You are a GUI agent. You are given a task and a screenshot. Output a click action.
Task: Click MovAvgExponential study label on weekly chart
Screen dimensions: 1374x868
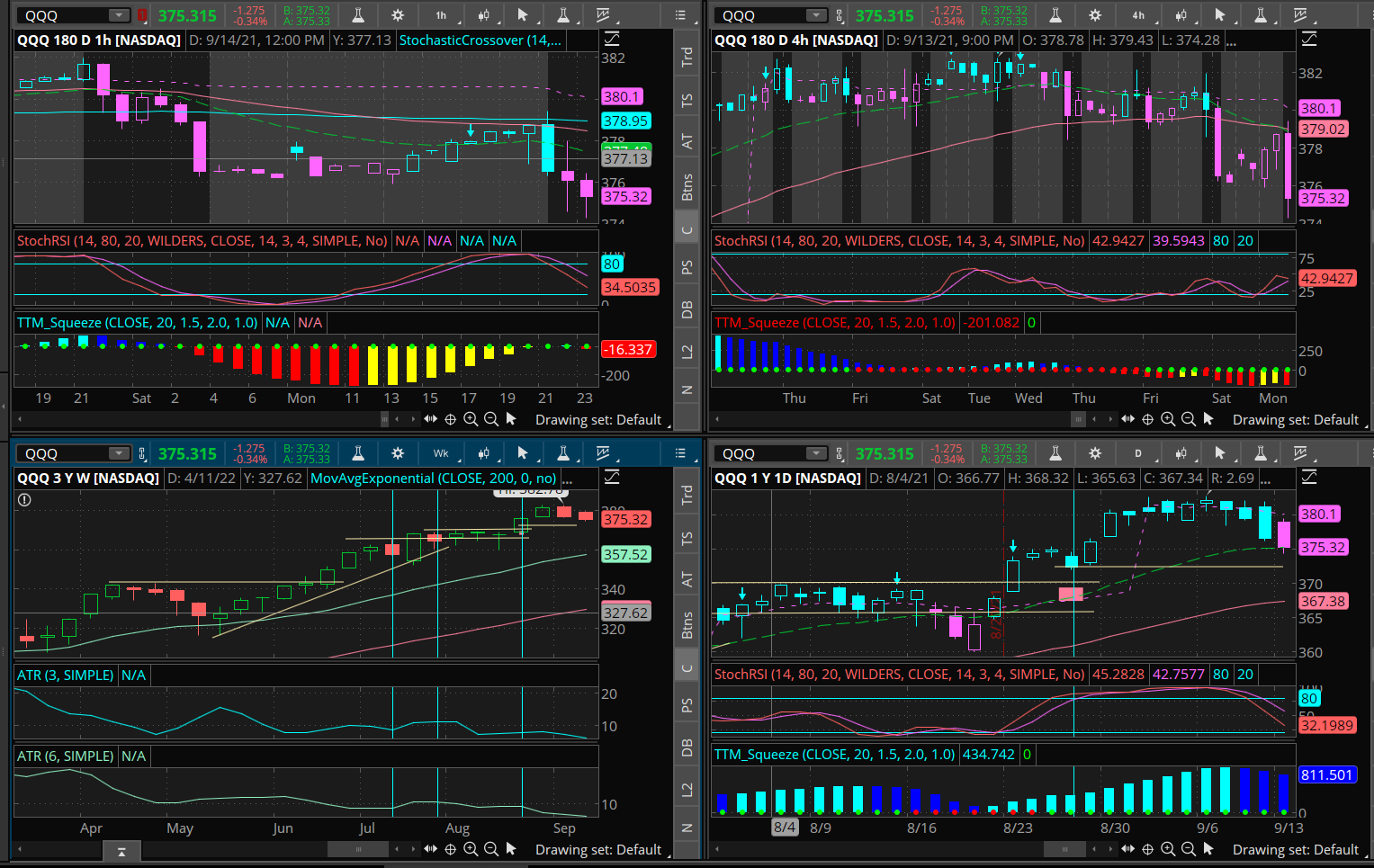coord(434,478)
